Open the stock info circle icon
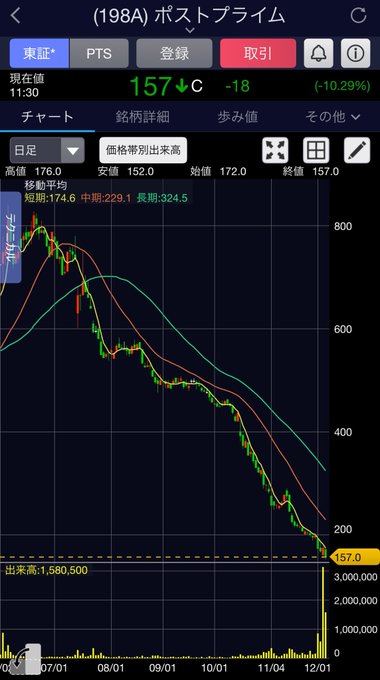 coord(355,53)
